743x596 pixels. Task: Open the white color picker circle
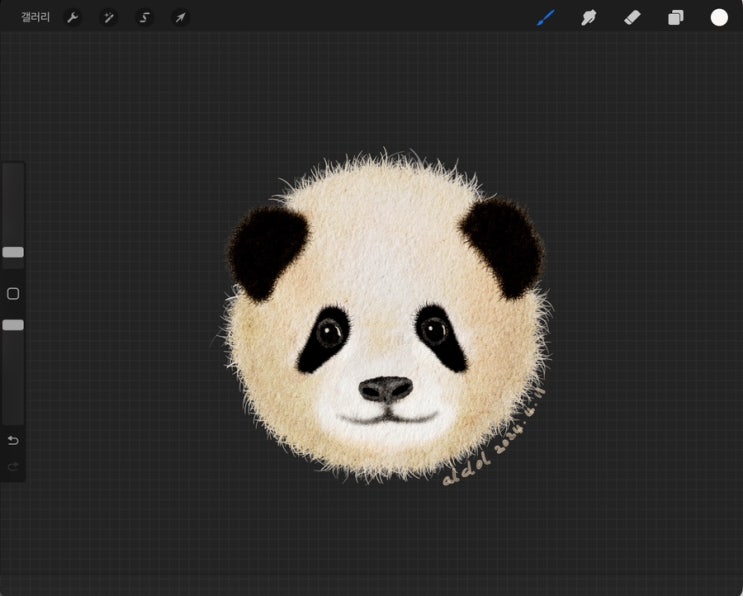(x=719, y=17)
